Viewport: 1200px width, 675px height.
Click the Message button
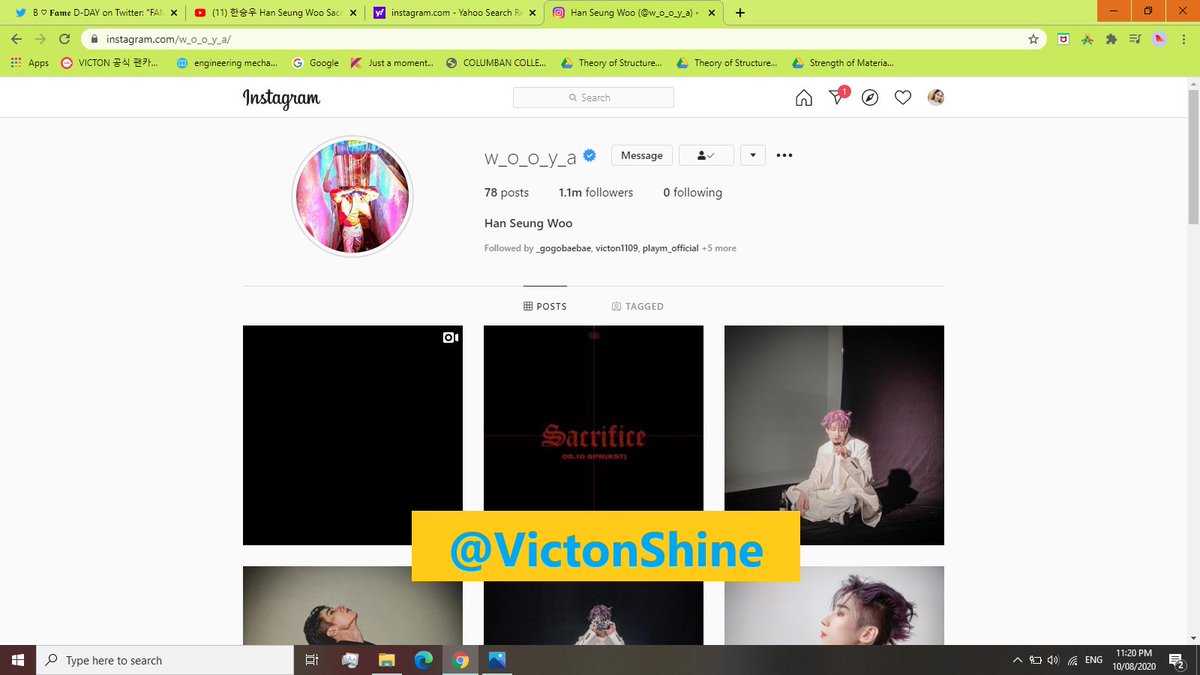642,155
